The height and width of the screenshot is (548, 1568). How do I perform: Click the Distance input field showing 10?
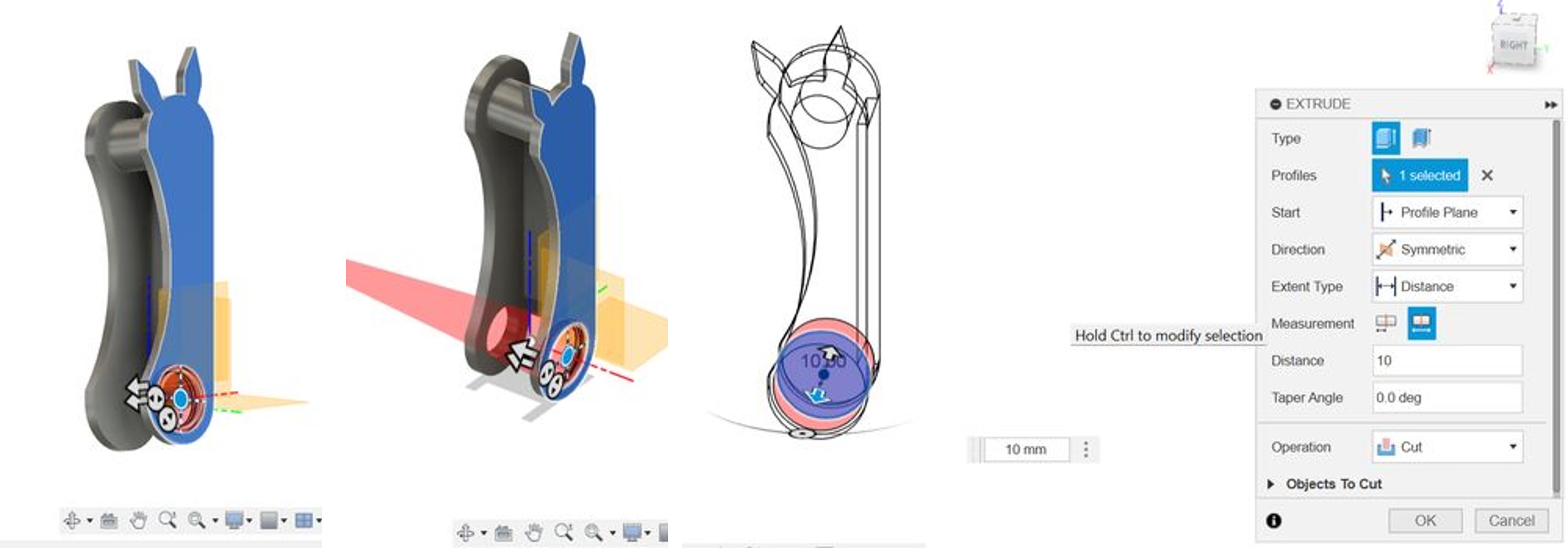click(x=1447, y=360)
